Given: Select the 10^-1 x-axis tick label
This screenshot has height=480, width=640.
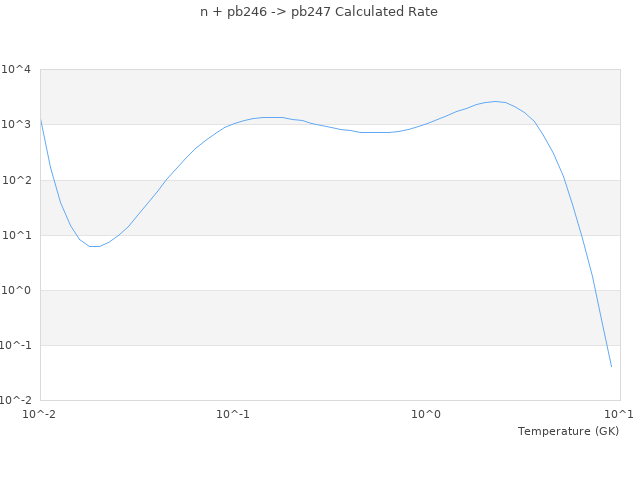Looking at the screenshot, I should pyautogui.click(x=233, y=414).
